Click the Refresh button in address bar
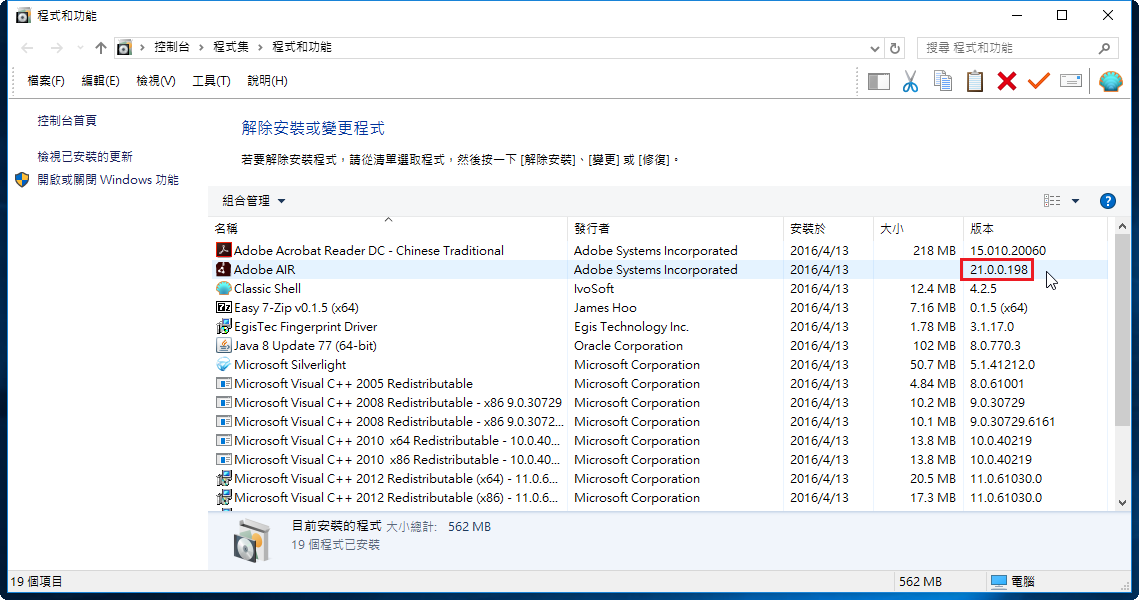 [x=895, y=48]
